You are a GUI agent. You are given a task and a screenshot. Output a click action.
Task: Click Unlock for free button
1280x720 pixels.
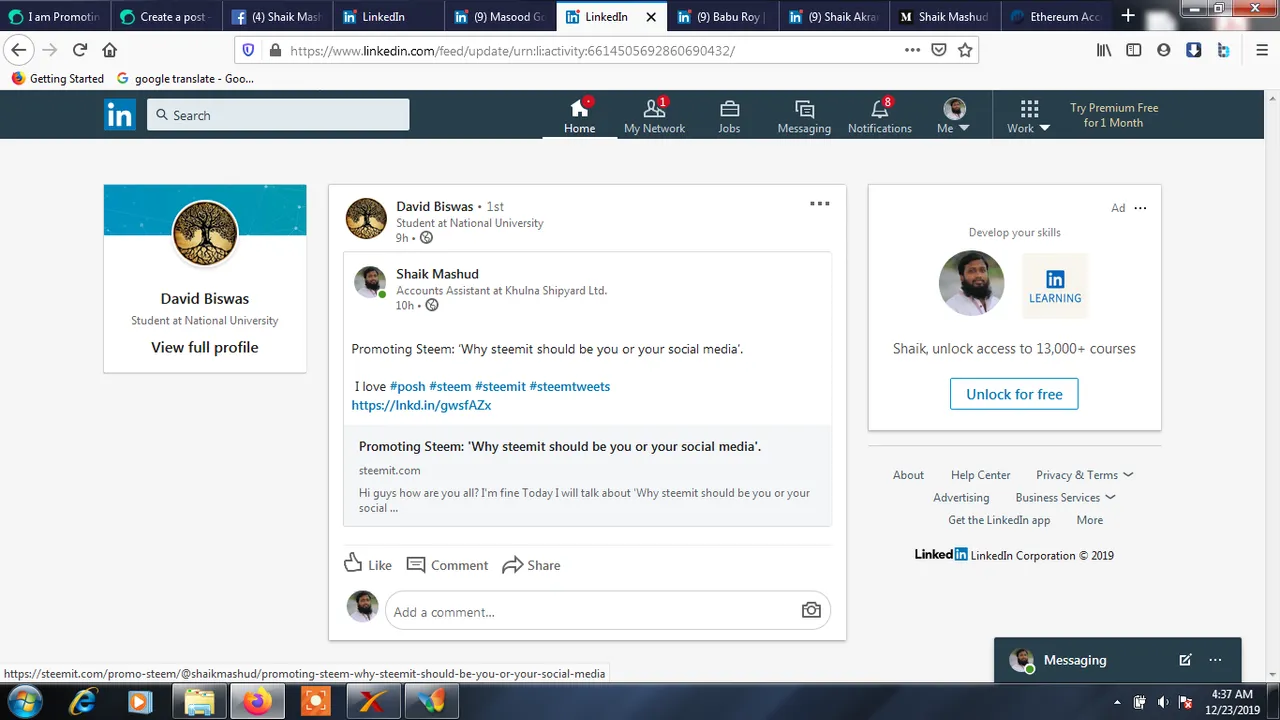click(1014, 394)
